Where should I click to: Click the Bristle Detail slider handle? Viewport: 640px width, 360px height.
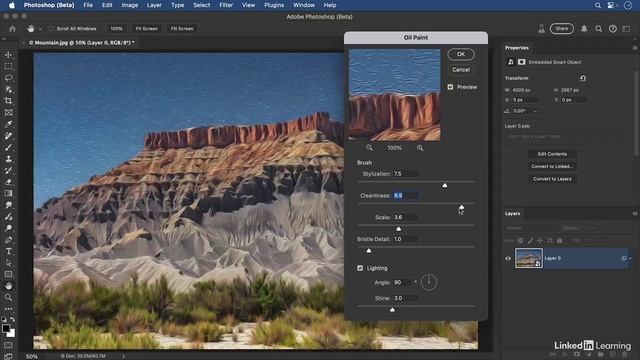tap(369, 251)
